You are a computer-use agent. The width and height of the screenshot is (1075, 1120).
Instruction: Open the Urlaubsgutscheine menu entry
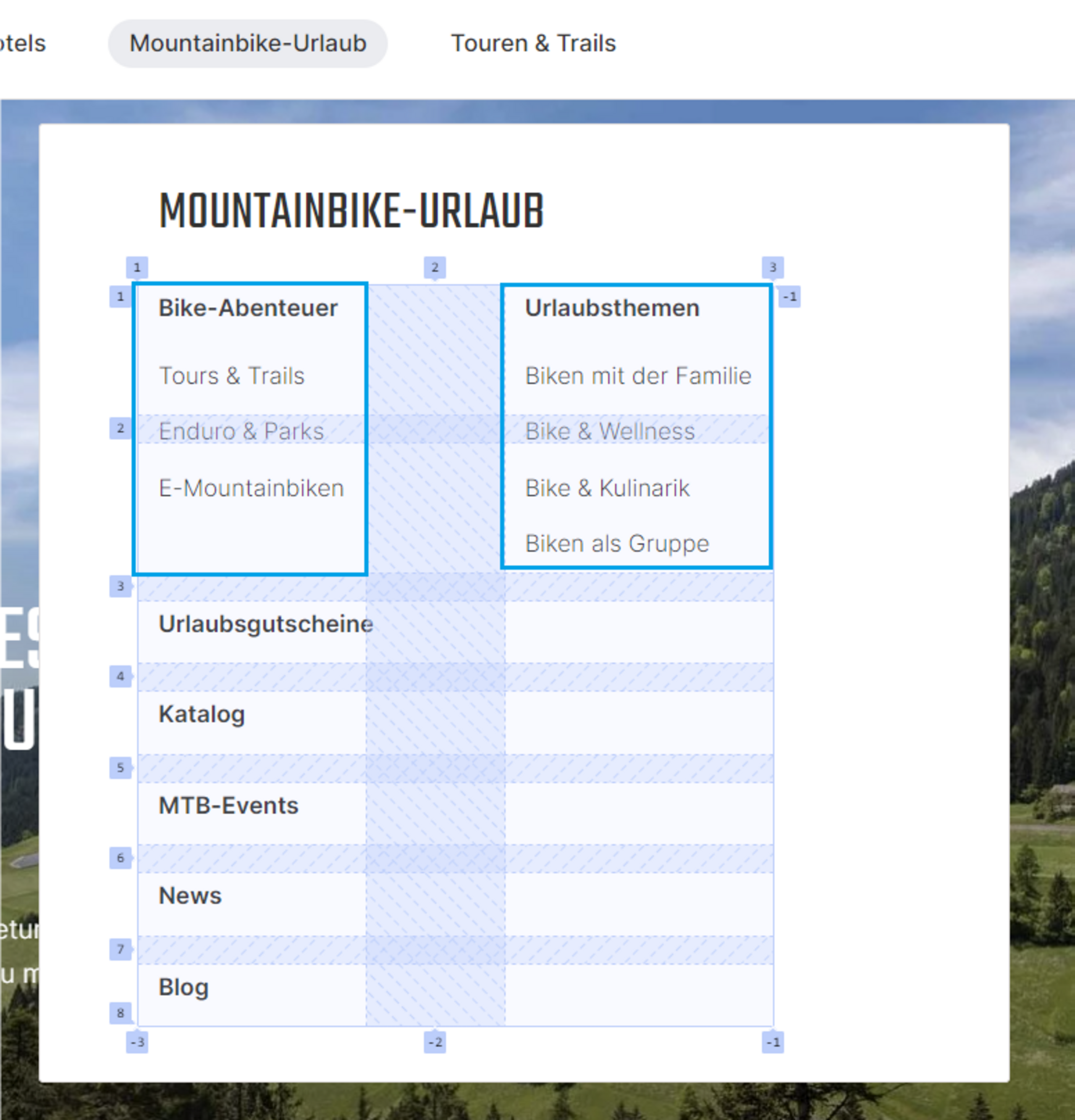pos(265,624)
